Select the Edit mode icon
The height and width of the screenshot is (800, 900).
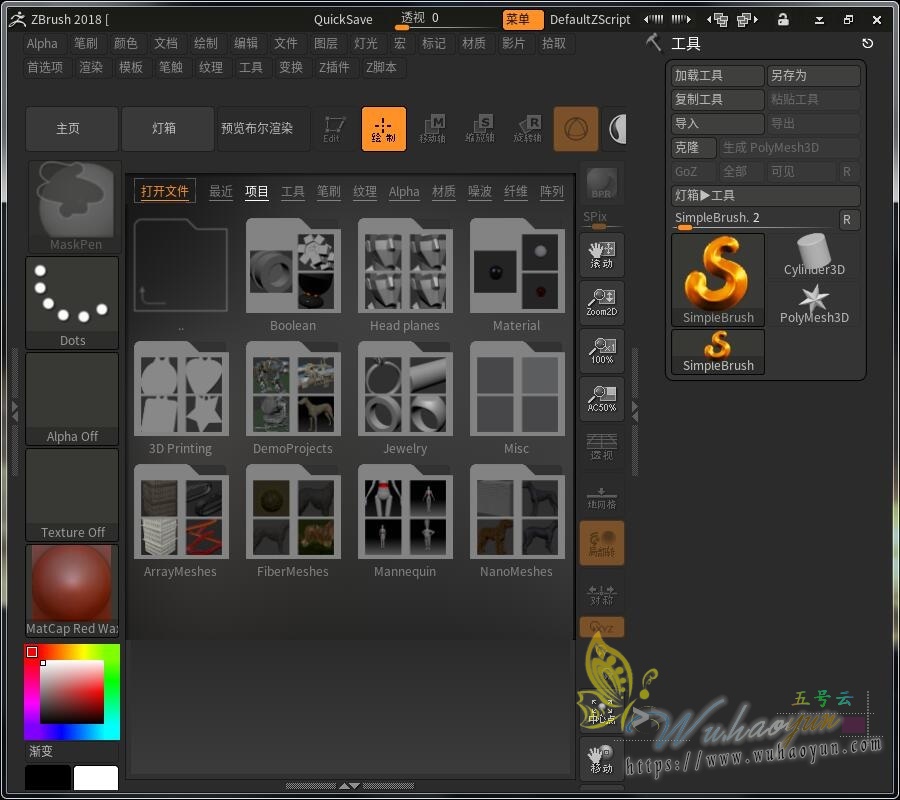(334, 129)
